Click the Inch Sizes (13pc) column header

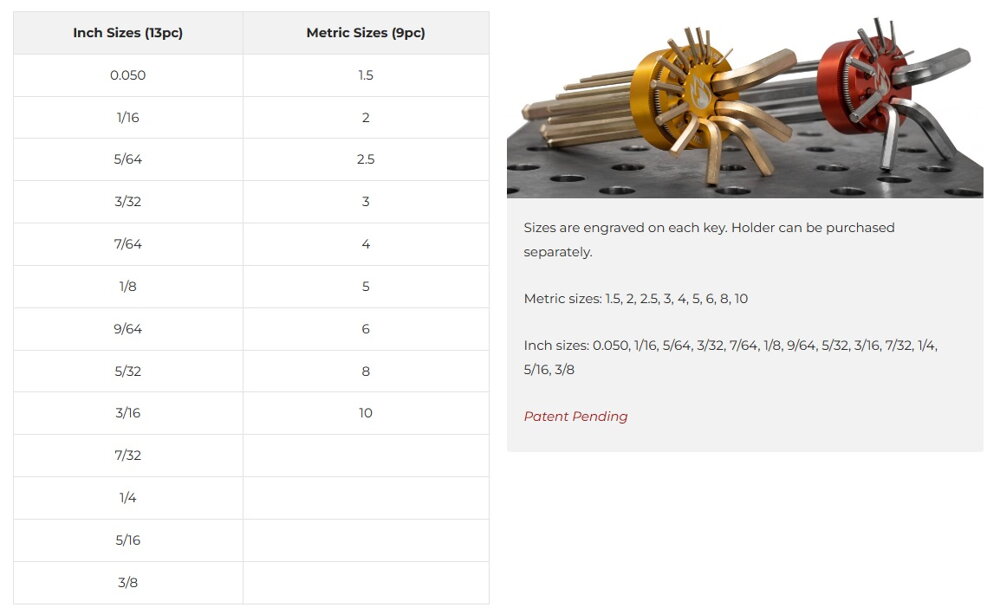click(128, 33)
